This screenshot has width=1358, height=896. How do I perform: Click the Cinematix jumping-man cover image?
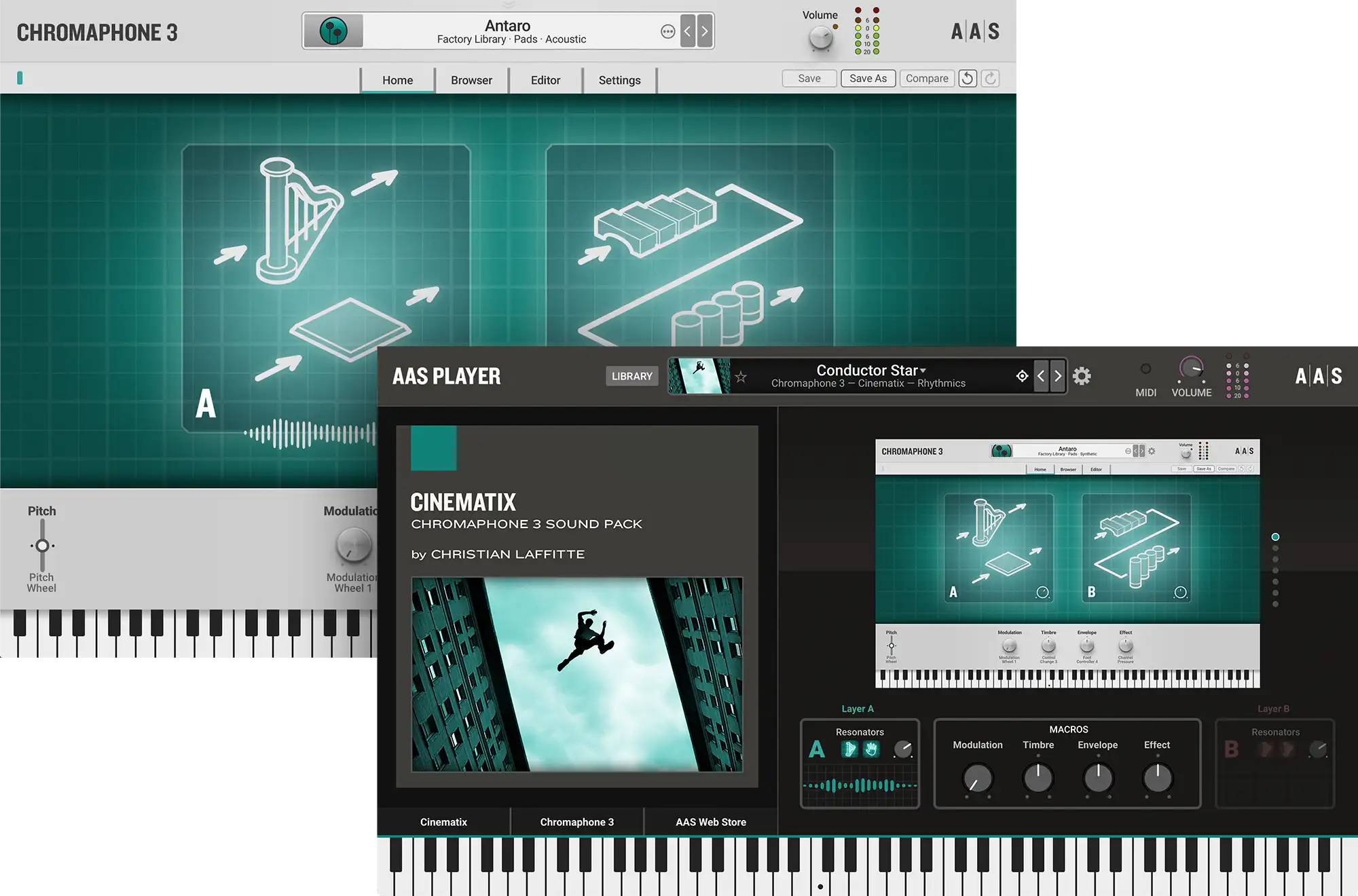coord(577,674)
